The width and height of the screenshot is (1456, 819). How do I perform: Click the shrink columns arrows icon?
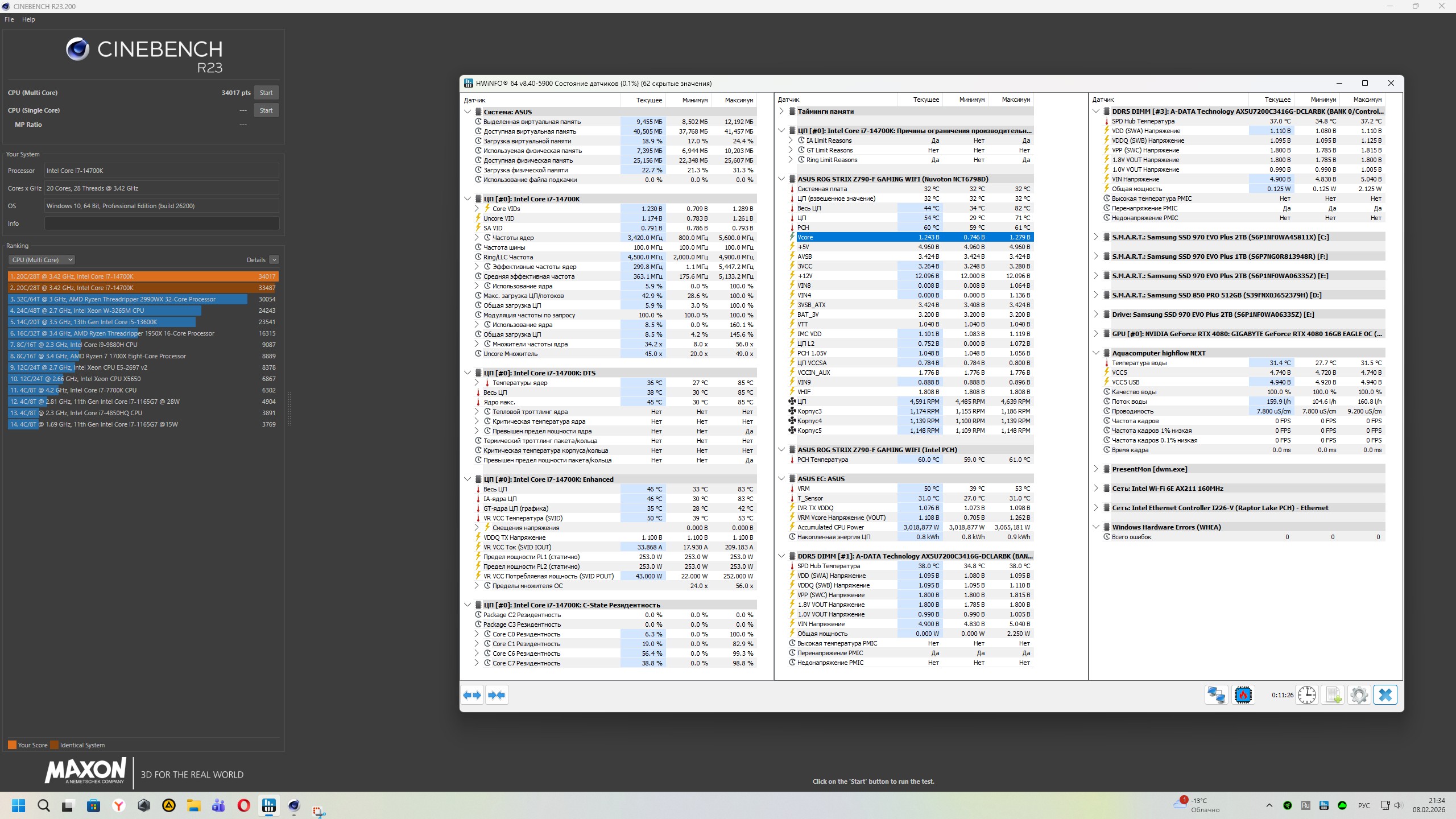coord(497,695)
